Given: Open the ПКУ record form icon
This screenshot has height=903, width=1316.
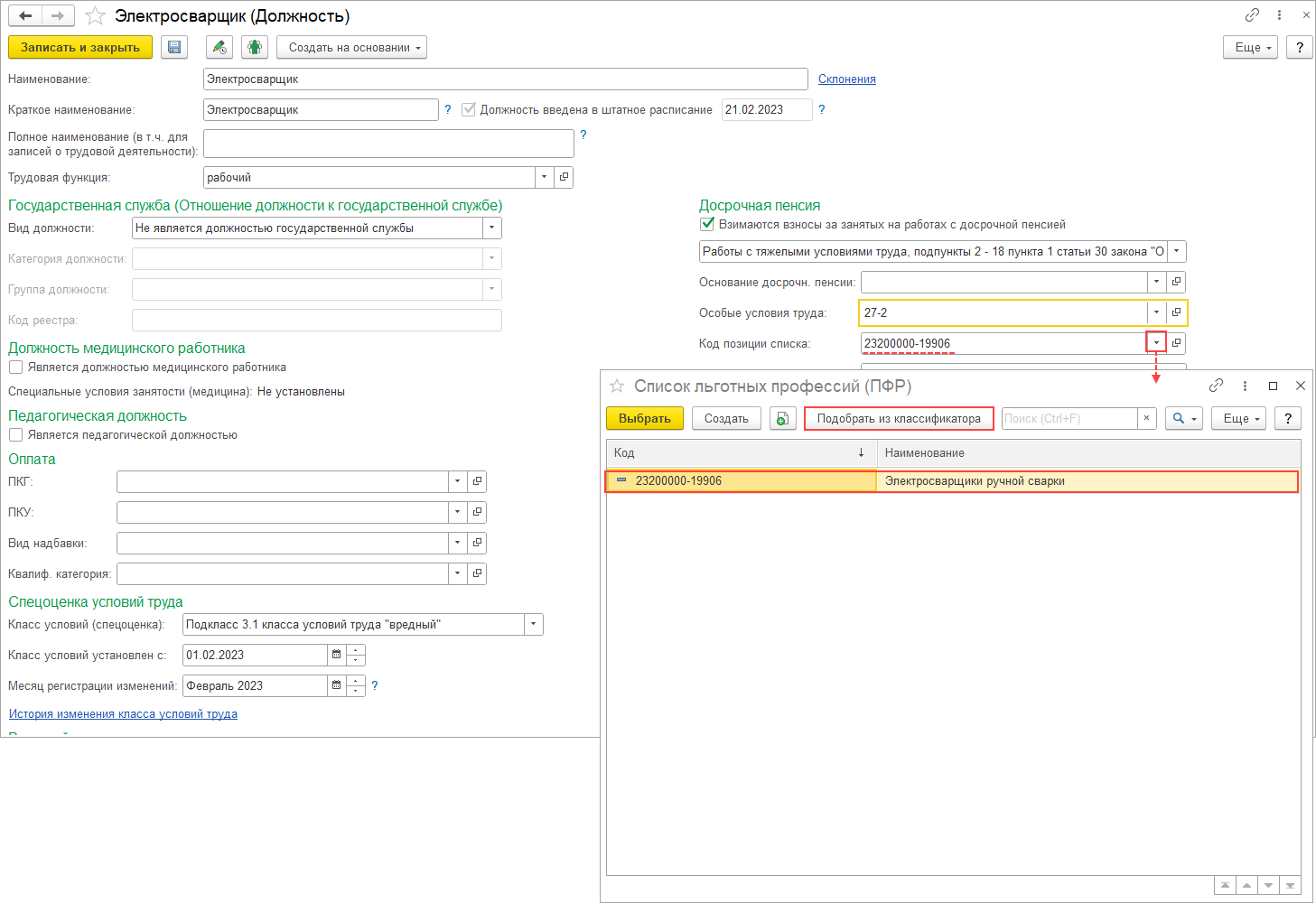Looking at the screenshot, I should 477,512.
